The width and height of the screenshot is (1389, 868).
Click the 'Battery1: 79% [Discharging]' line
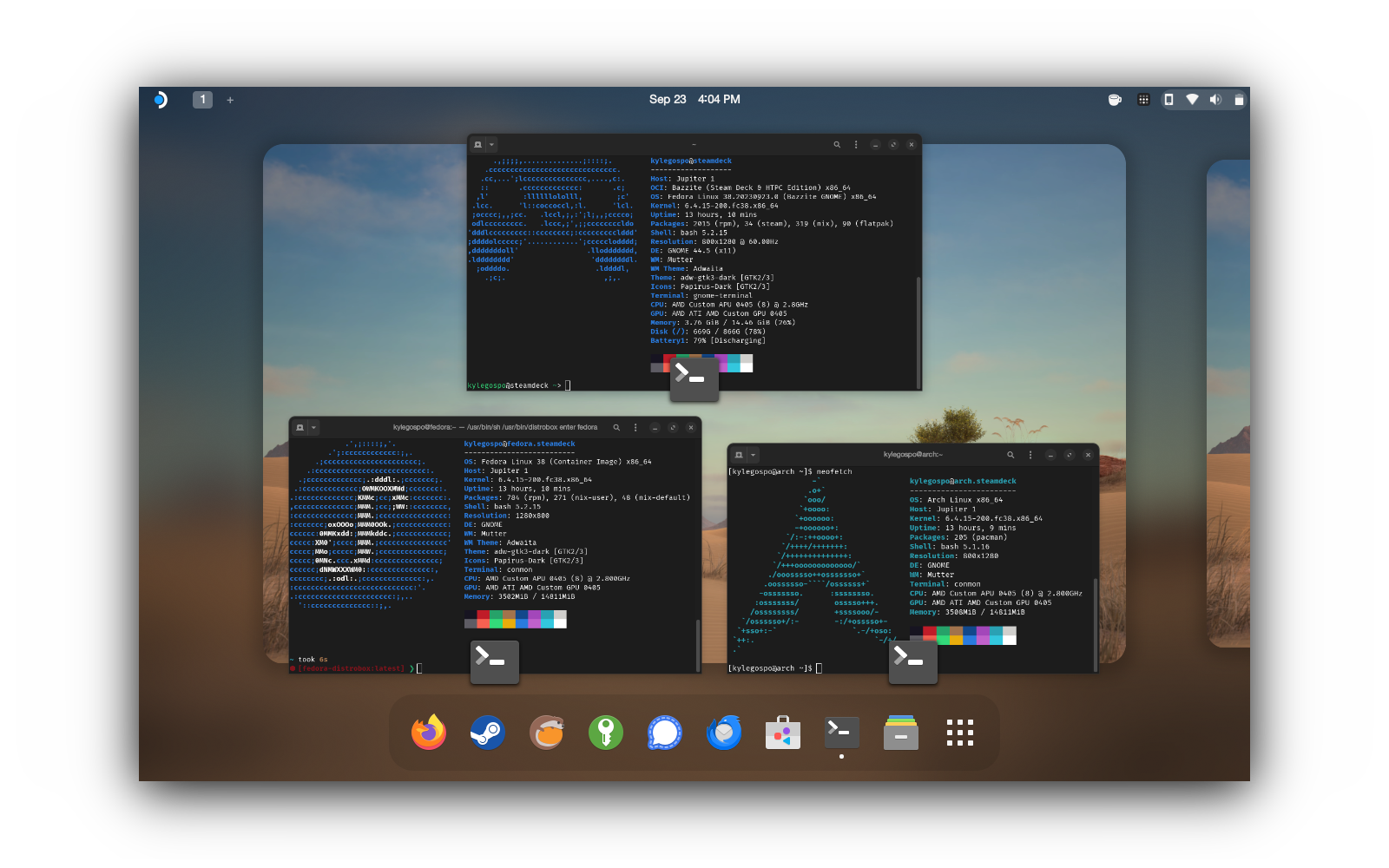pos(708,340)
